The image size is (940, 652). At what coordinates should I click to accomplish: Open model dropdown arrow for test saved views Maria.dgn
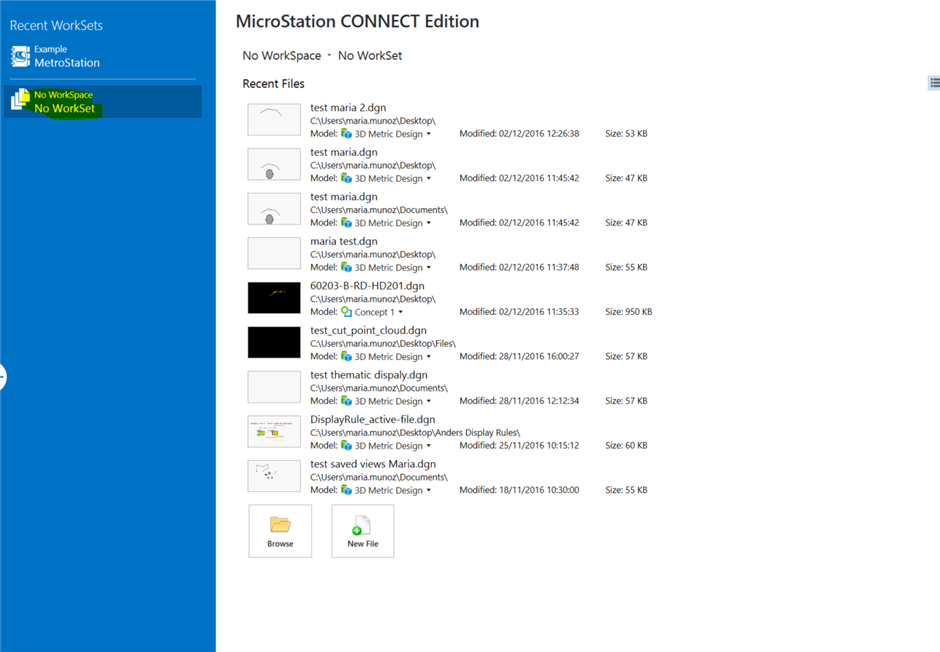pyautogui.click(x=429, y=490)
